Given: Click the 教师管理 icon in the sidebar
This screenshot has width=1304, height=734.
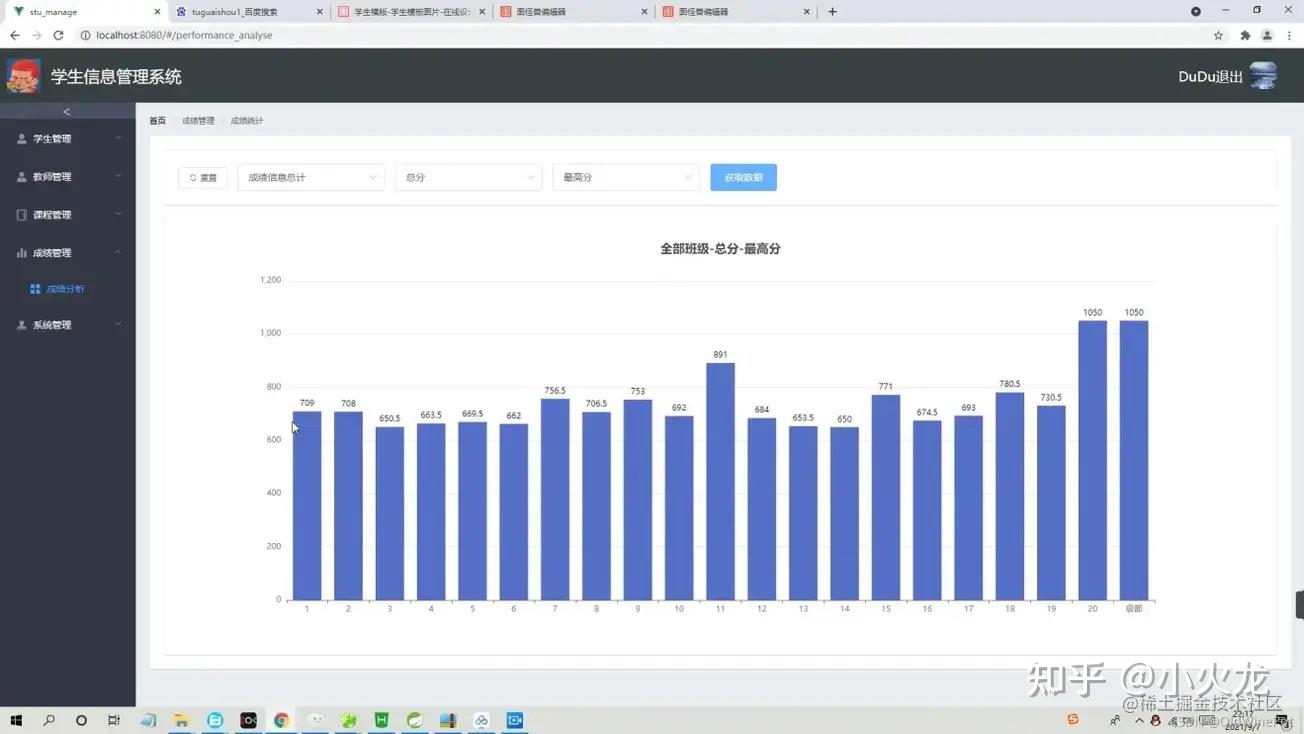Looking at the screenshot, I should (x=22, y=176).
